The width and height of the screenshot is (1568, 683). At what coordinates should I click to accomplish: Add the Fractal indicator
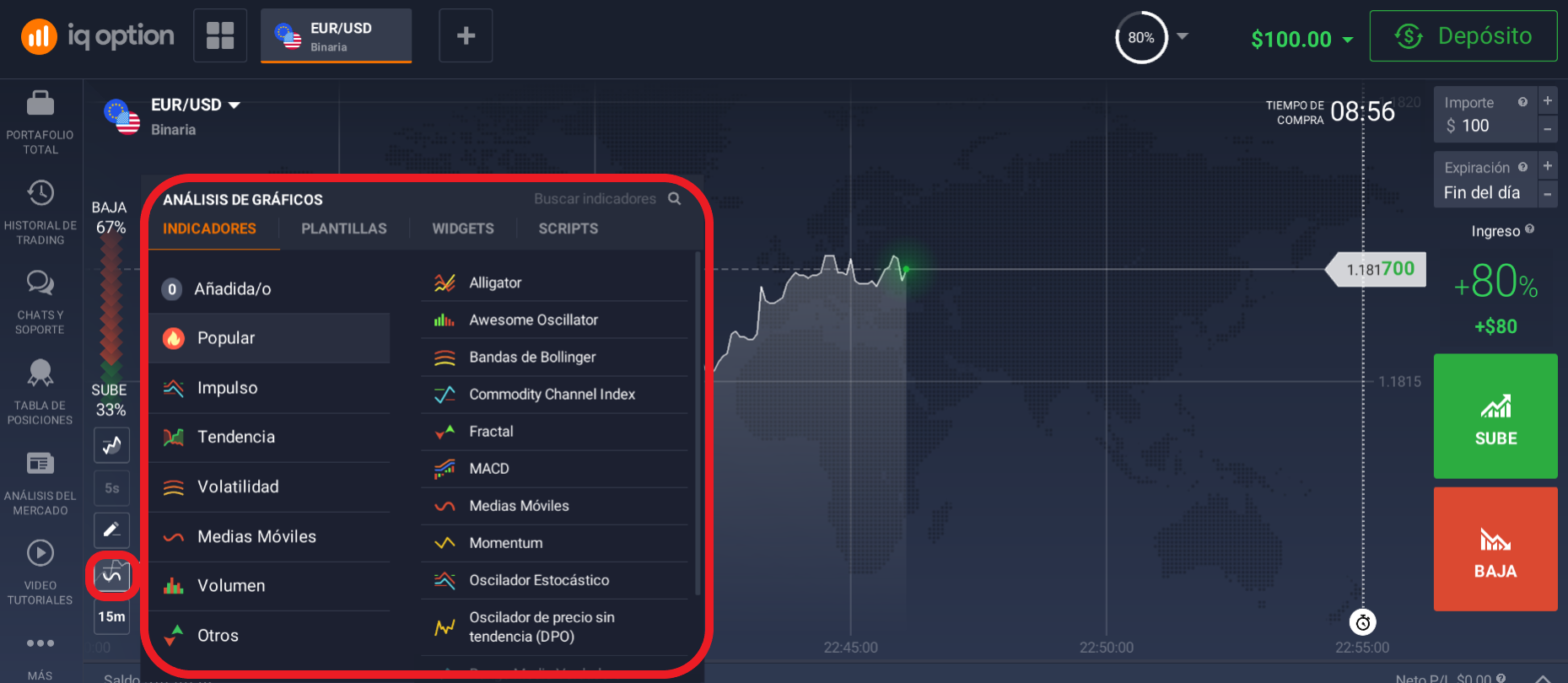[555, 431]
